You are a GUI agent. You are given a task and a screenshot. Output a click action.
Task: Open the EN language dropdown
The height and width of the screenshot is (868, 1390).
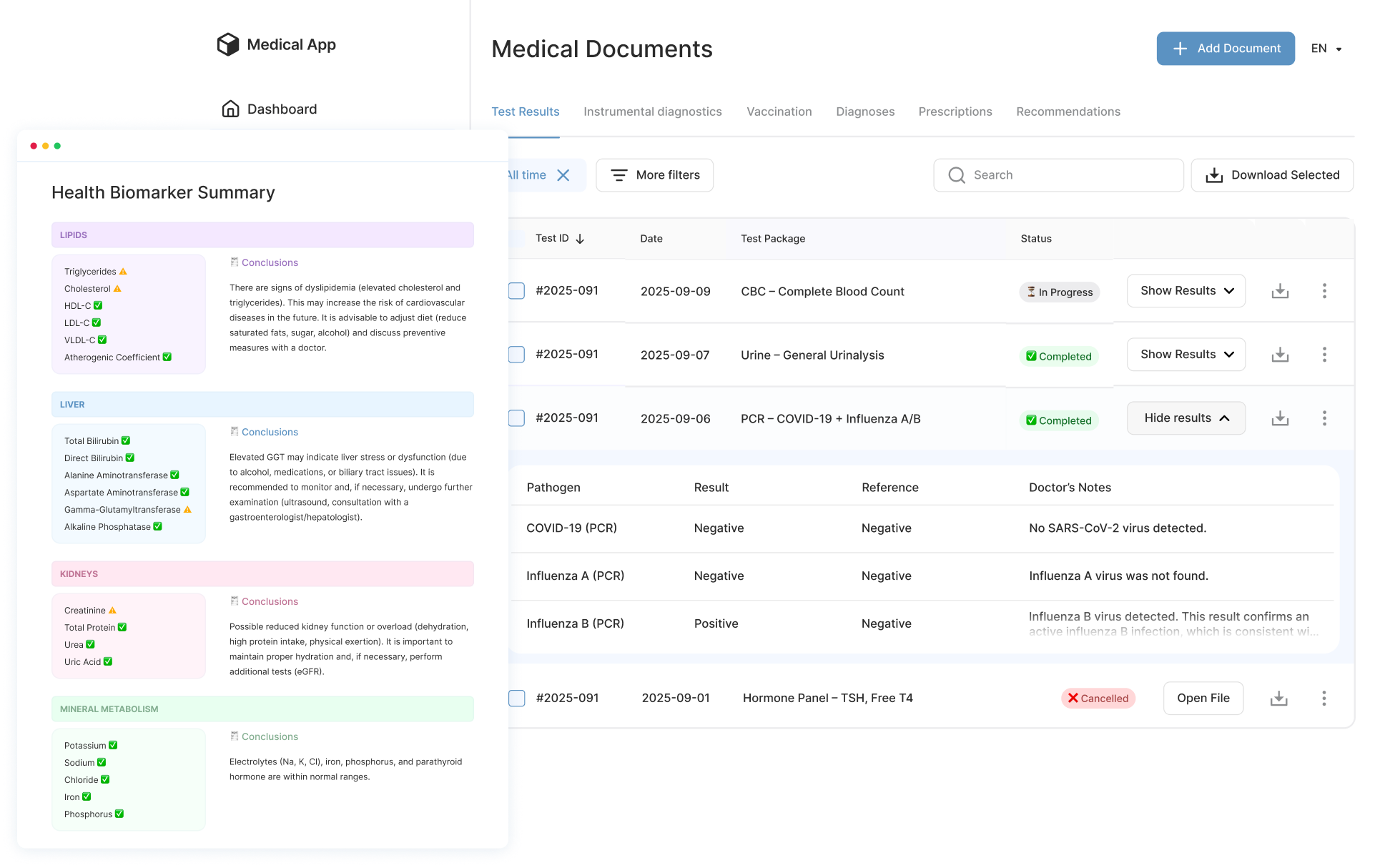pyautogui.click(x=1326, y=49)
